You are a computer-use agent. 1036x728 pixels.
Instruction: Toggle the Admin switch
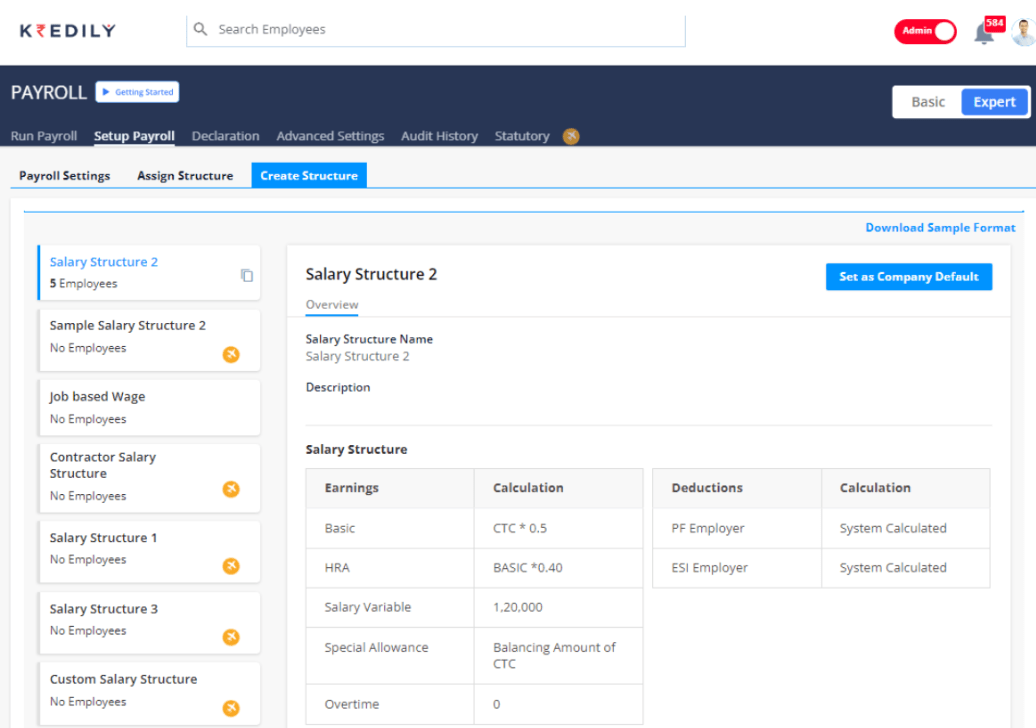(x=925, y=31)
